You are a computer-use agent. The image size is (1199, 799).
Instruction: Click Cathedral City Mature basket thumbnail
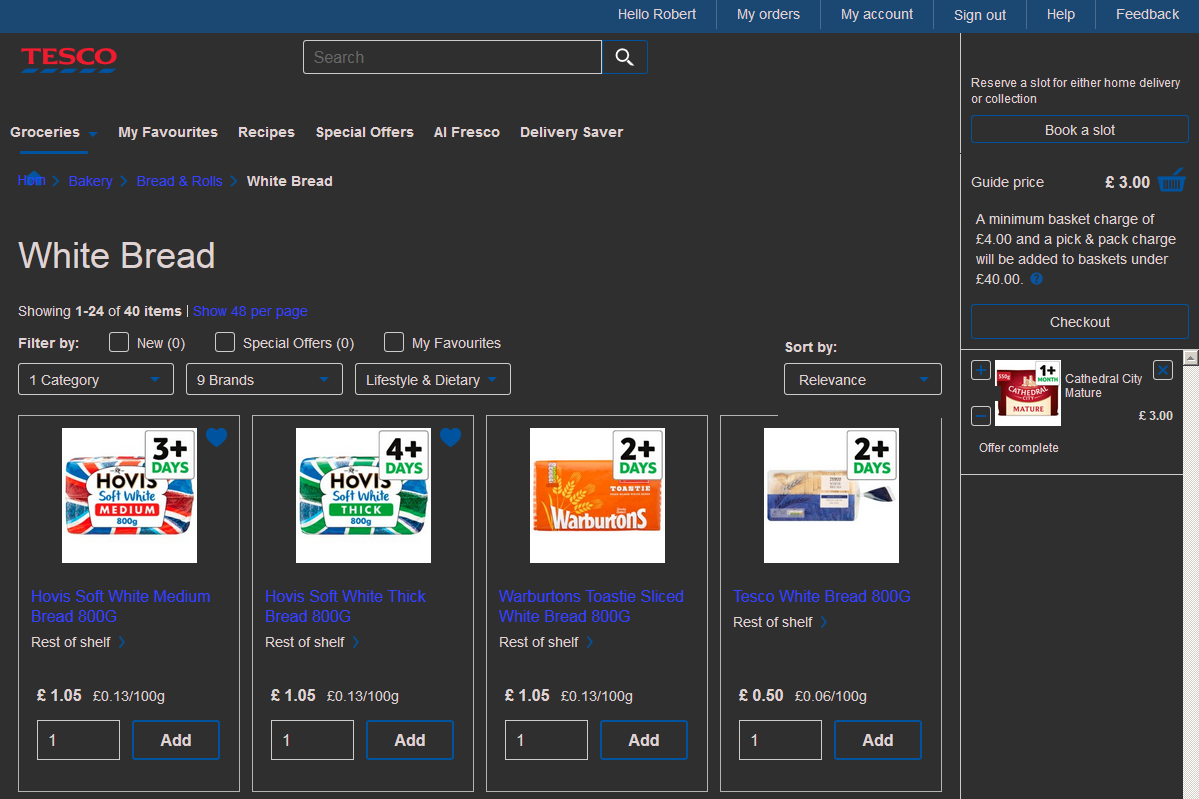pyautogui.click(x=1028, y=393)
